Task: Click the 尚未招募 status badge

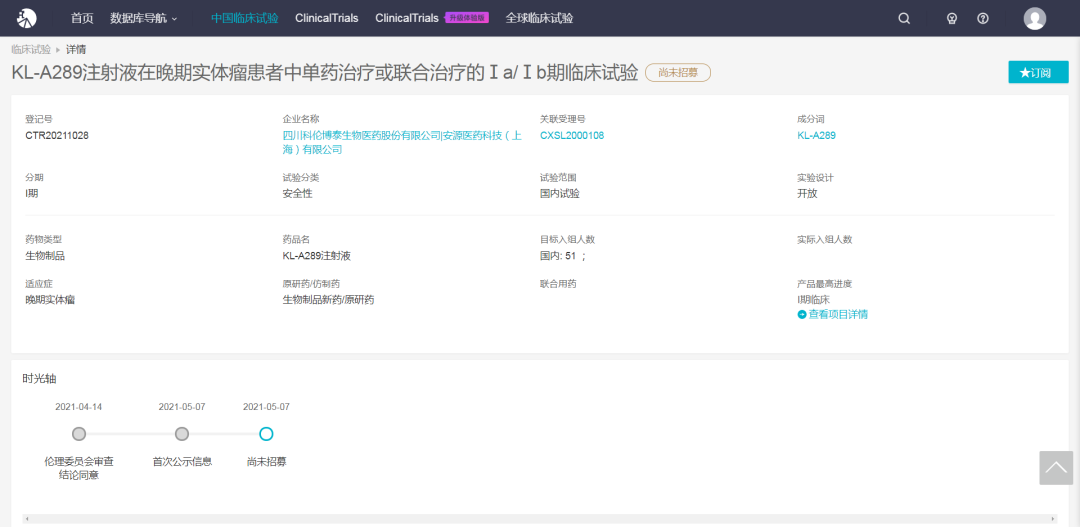Action: click(678, 73)
